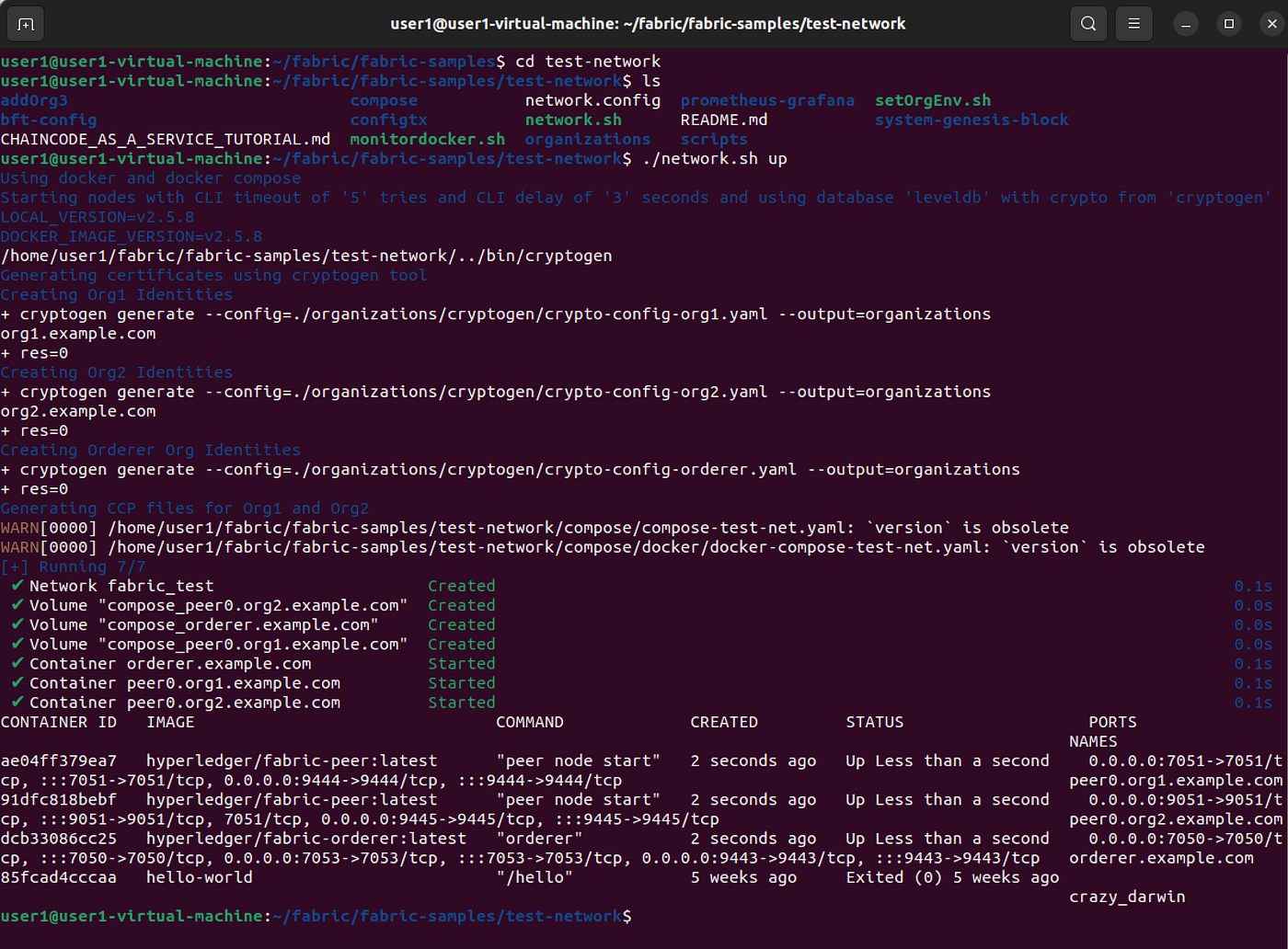Screen dimensions: 1288x949
Task: Click network.sh in the ls output
Action: (573, 120)
